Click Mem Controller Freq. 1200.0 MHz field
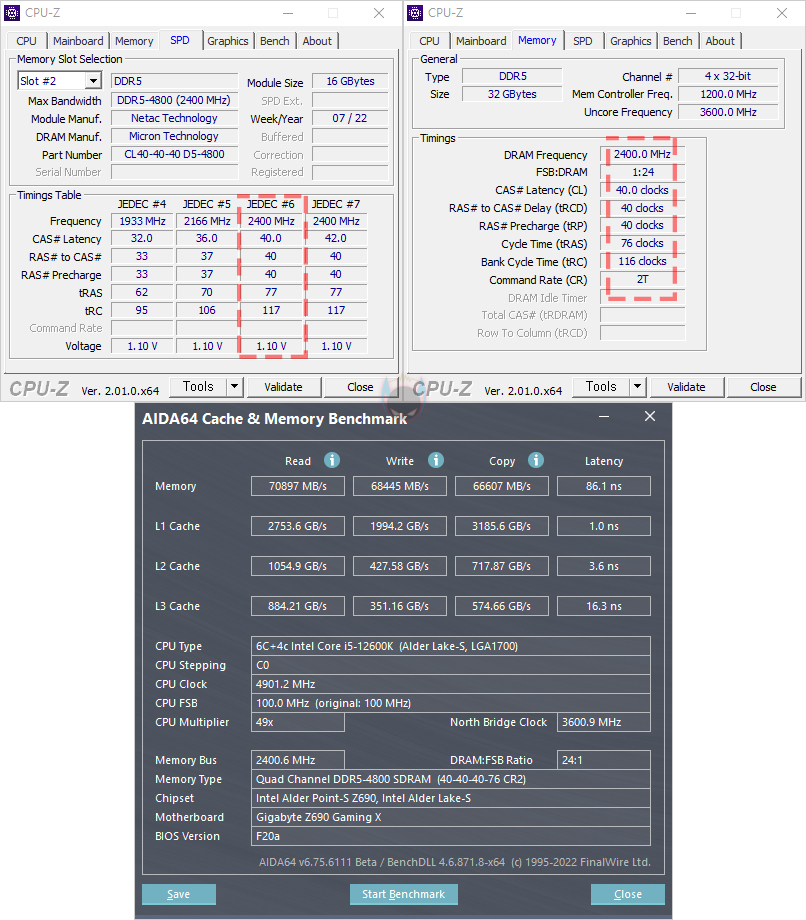Screen dimensions: 806x920 [x=728, y=94]
